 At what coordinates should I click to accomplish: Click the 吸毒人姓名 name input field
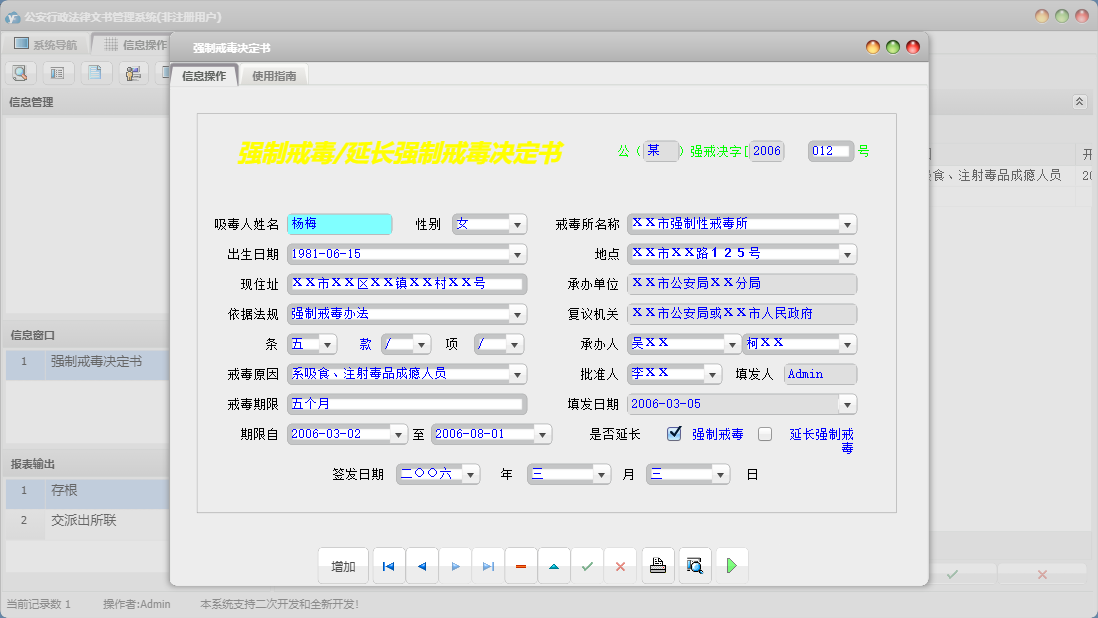click(340, 223)
